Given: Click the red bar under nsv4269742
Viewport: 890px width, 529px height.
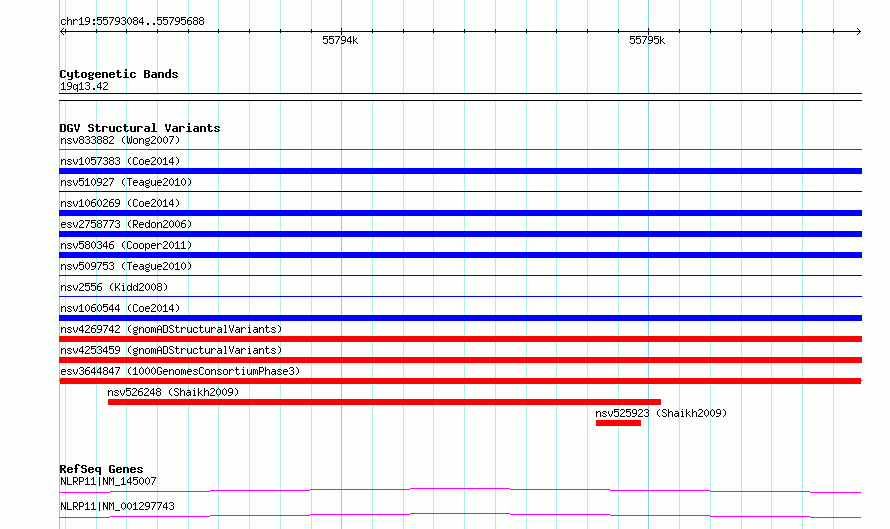Looking at the screenshot, I should point(460,339).
